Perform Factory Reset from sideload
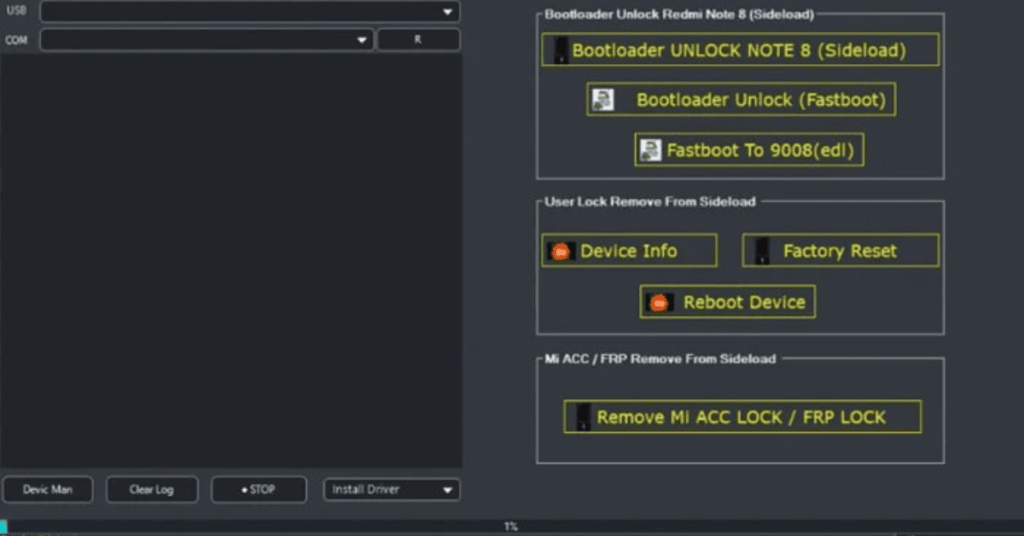This screenshot has height=536, width=1024. pyautogui.click(x=840, y=251)
